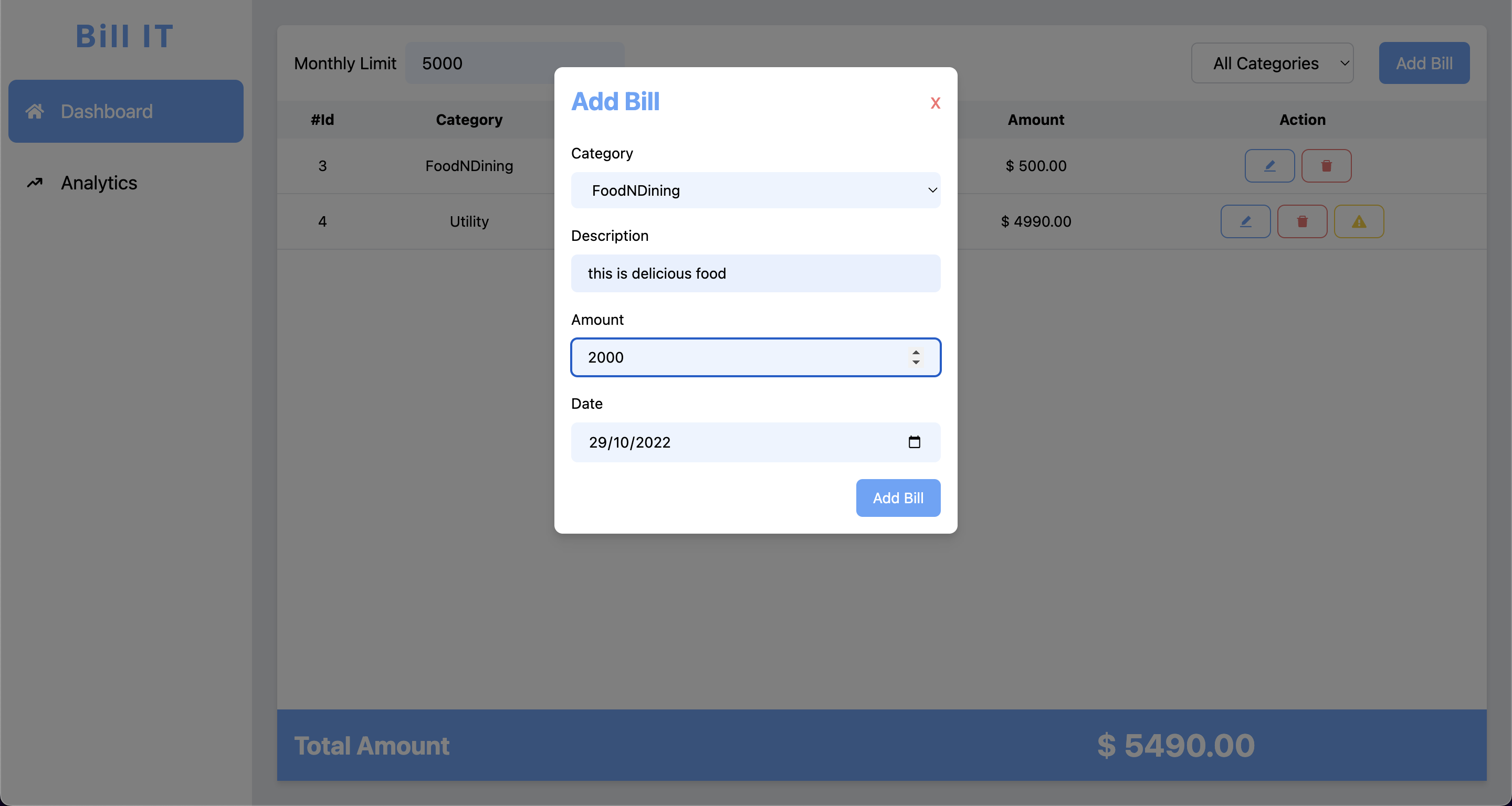Click the Bill IT logo
Viewport: 1512px width, 806px height.
point(124,36)
